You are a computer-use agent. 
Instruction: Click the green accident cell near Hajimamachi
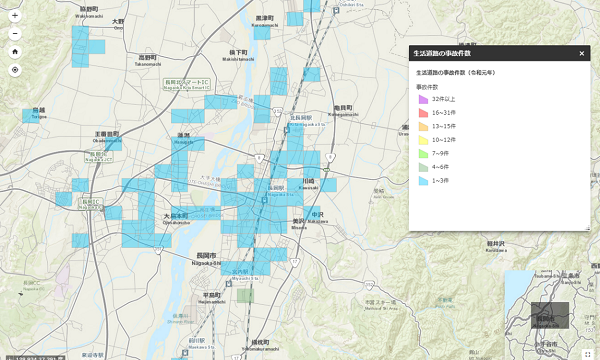(245, 296)
